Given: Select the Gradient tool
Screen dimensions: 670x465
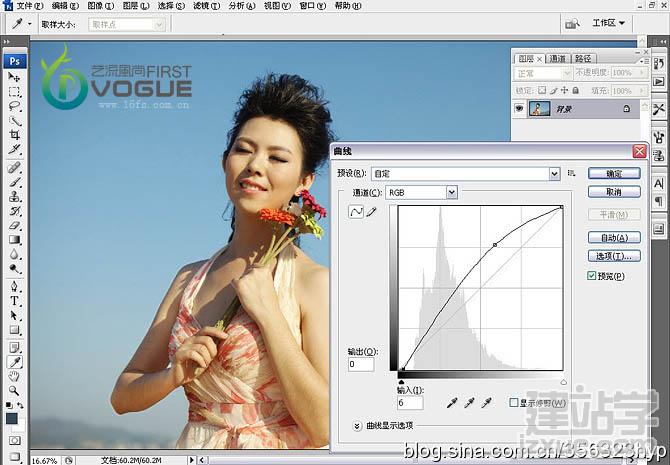Looking at the screenshot, I should click(x=14, y=240).
